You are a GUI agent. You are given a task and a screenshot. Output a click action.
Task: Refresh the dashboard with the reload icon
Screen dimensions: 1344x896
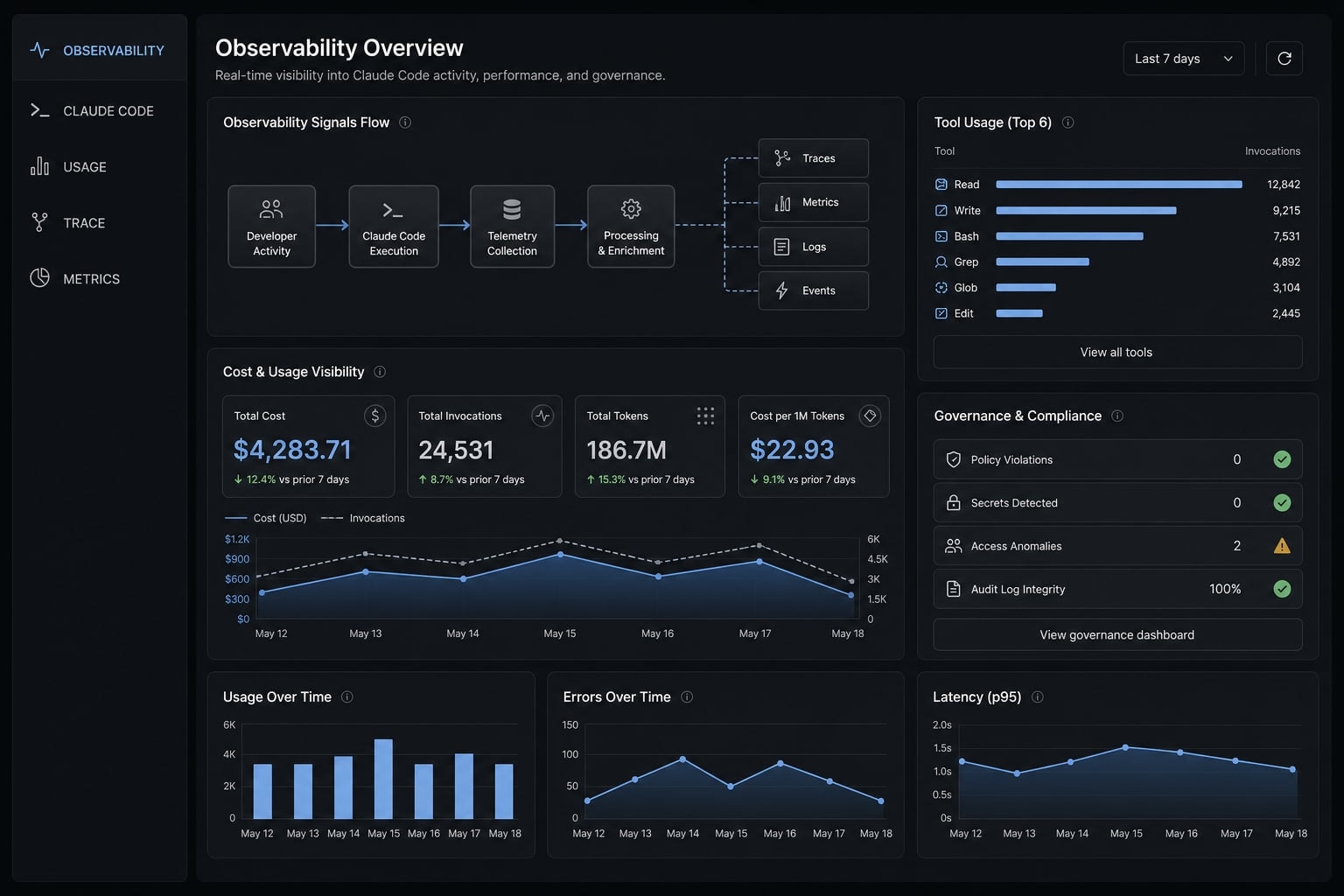(x=1284, y=59)
